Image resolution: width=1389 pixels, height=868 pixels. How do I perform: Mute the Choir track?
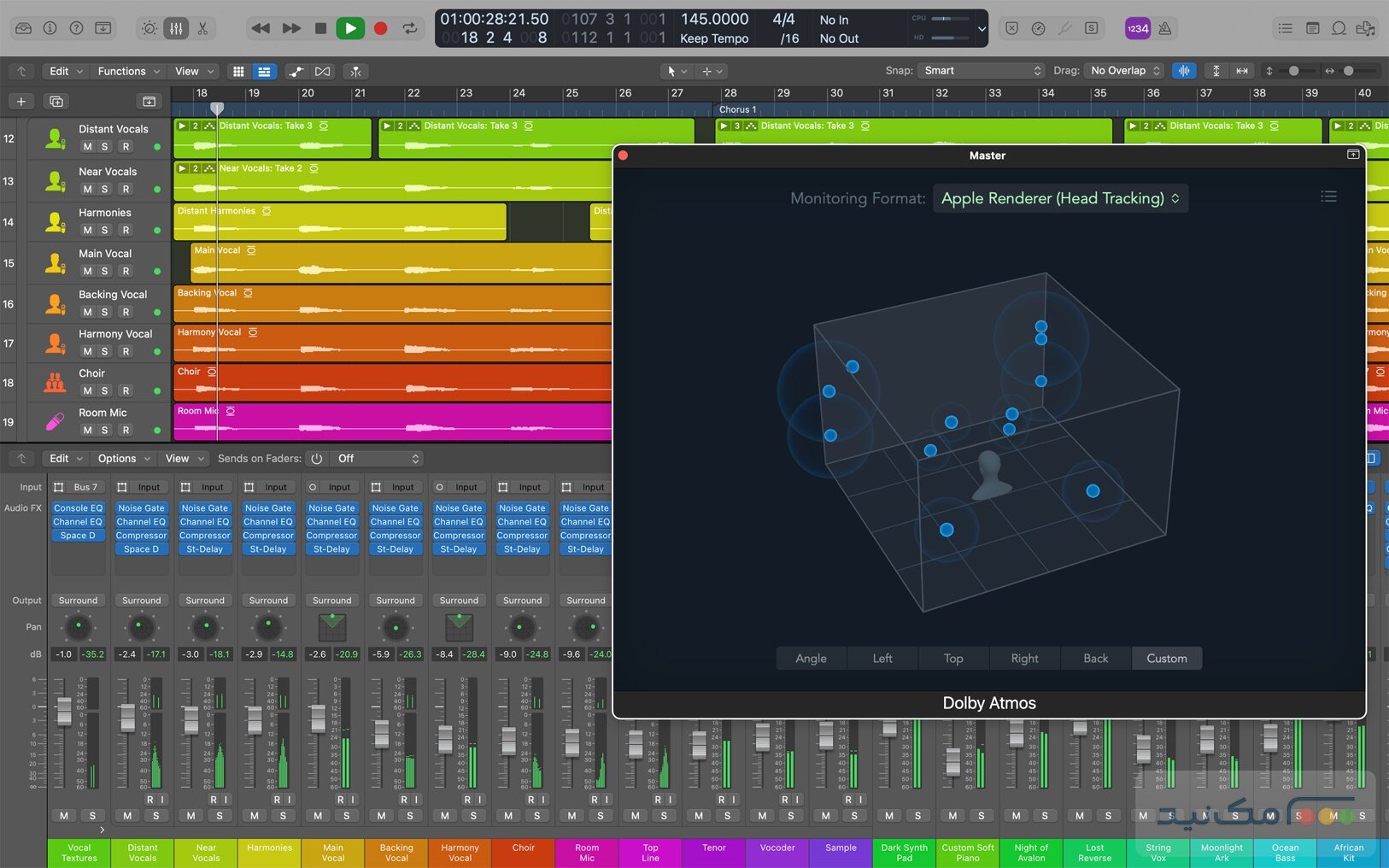[87, 390]
